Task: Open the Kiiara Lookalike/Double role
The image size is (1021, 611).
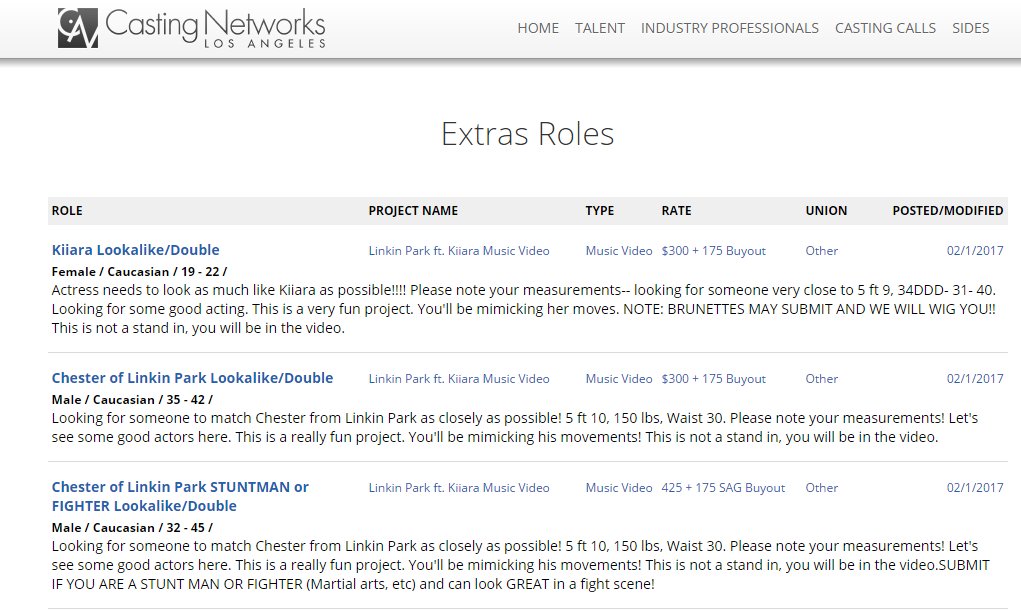Action: [135, 250]
